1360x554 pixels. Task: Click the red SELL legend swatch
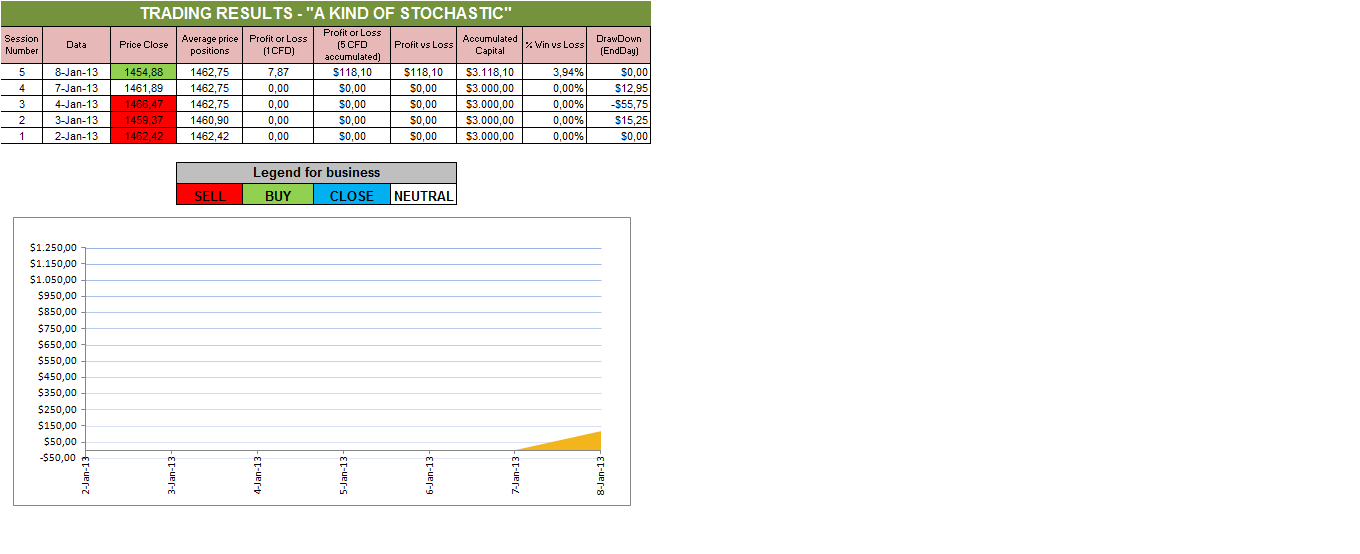(x=209, y=195)
